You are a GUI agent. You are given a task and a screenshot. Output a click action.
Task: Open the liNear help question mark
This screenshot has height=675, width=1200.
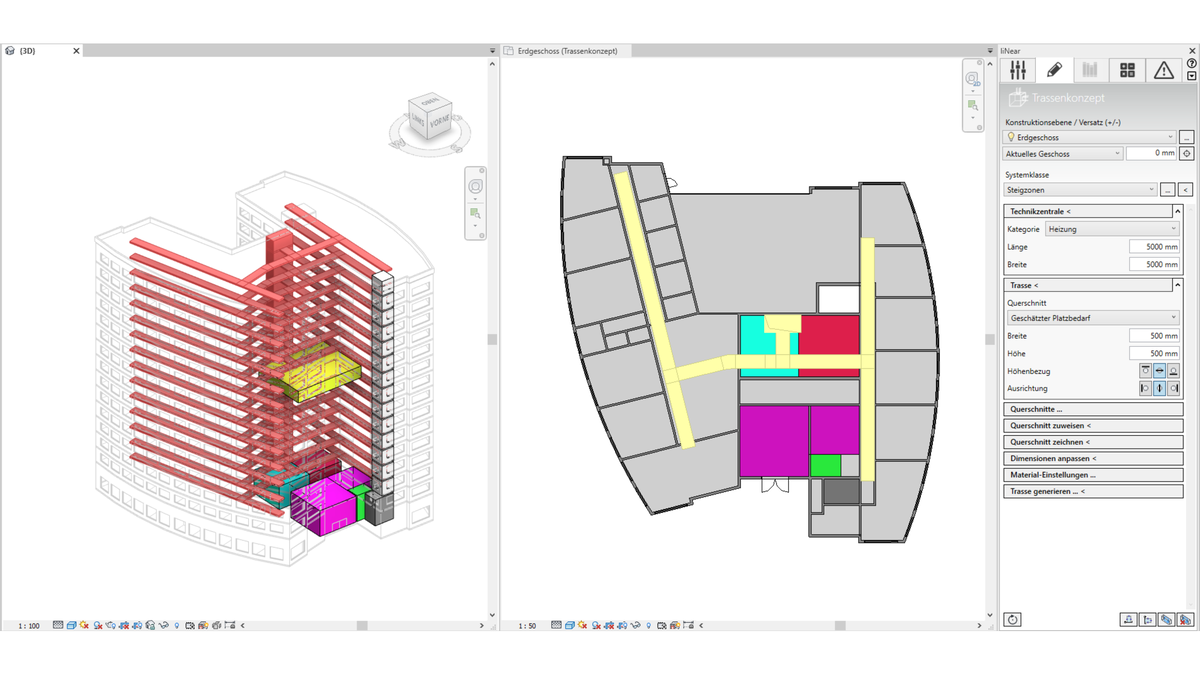point(1191,63)
